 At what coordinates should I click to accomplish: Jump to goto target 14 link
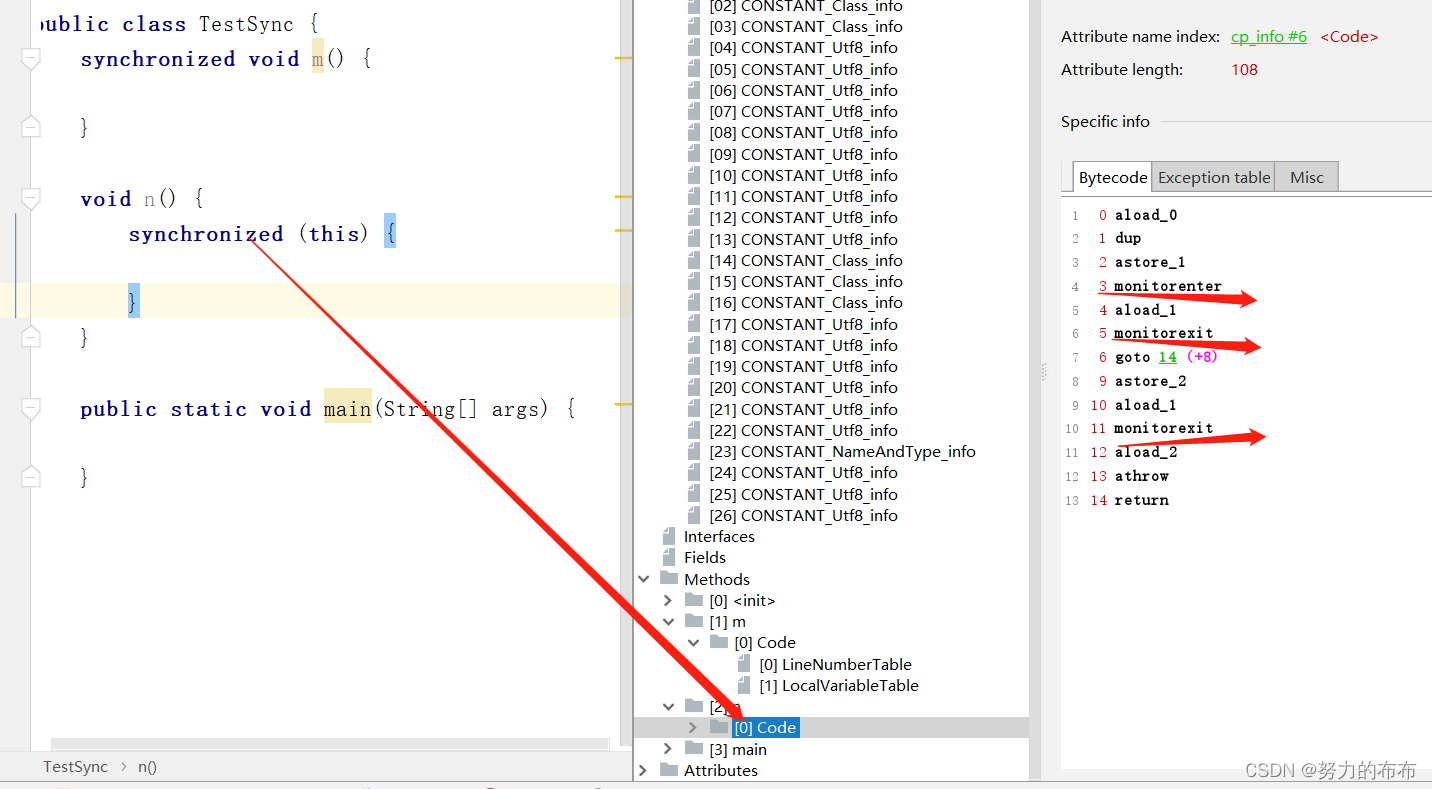1167,357
